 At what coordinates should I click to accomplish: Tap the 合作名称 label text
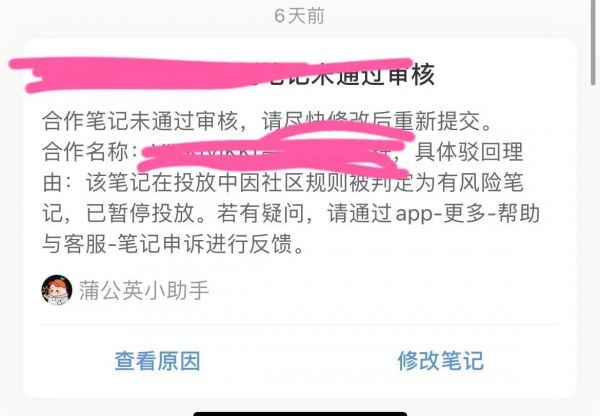click(85, 152)
